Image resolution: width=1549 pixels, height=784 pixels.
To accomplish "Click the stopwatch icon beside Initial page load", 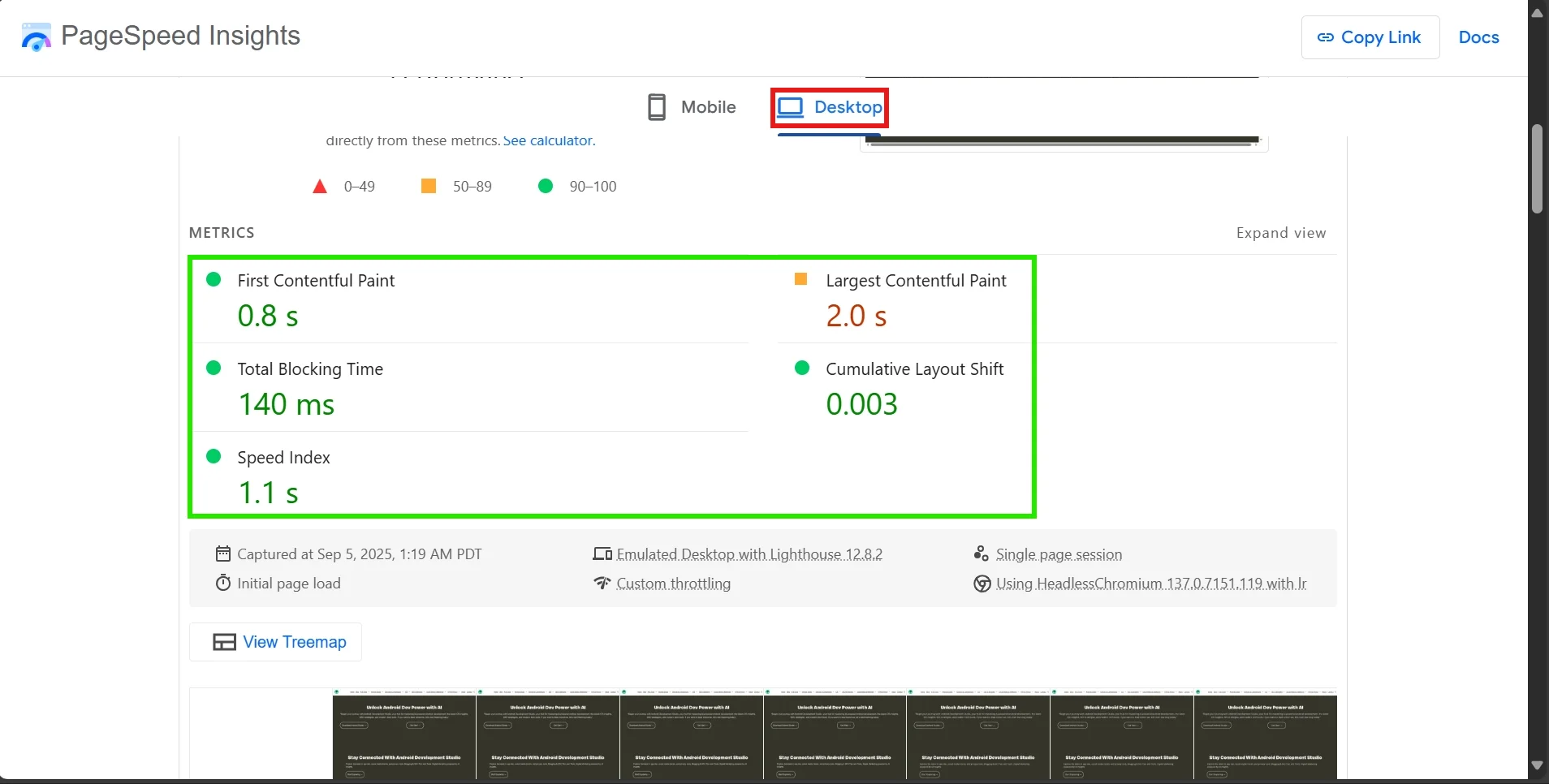I will [223, 584].
